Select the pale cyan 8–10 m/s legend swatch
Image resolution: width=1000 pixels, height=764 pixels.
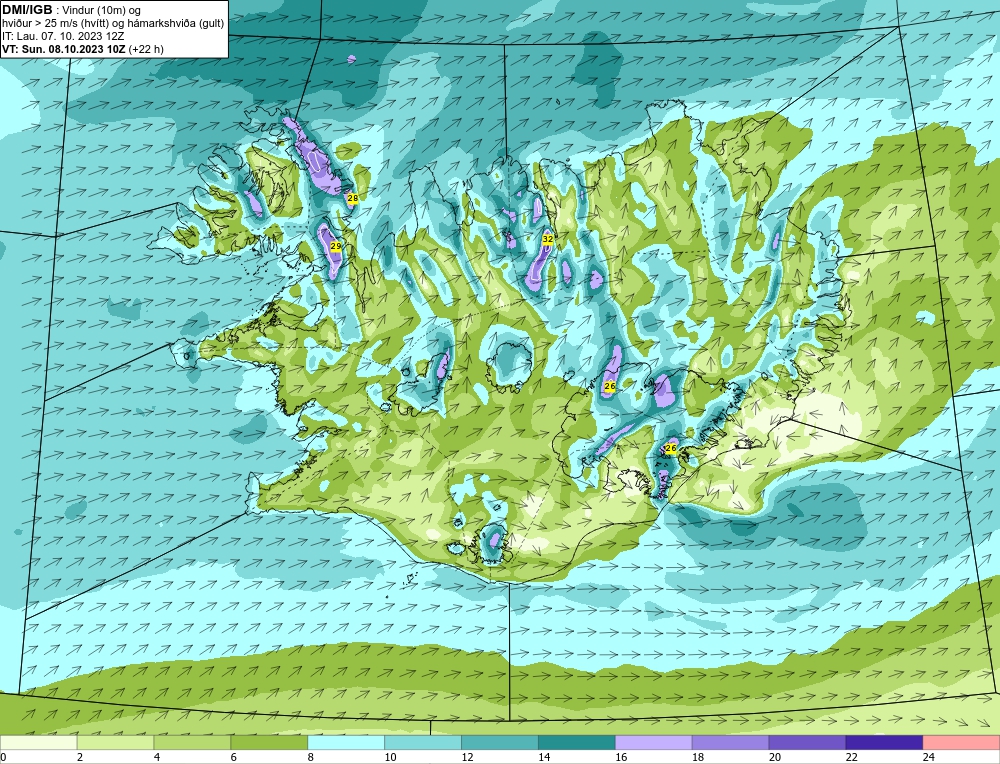click(x=346, y=742)
